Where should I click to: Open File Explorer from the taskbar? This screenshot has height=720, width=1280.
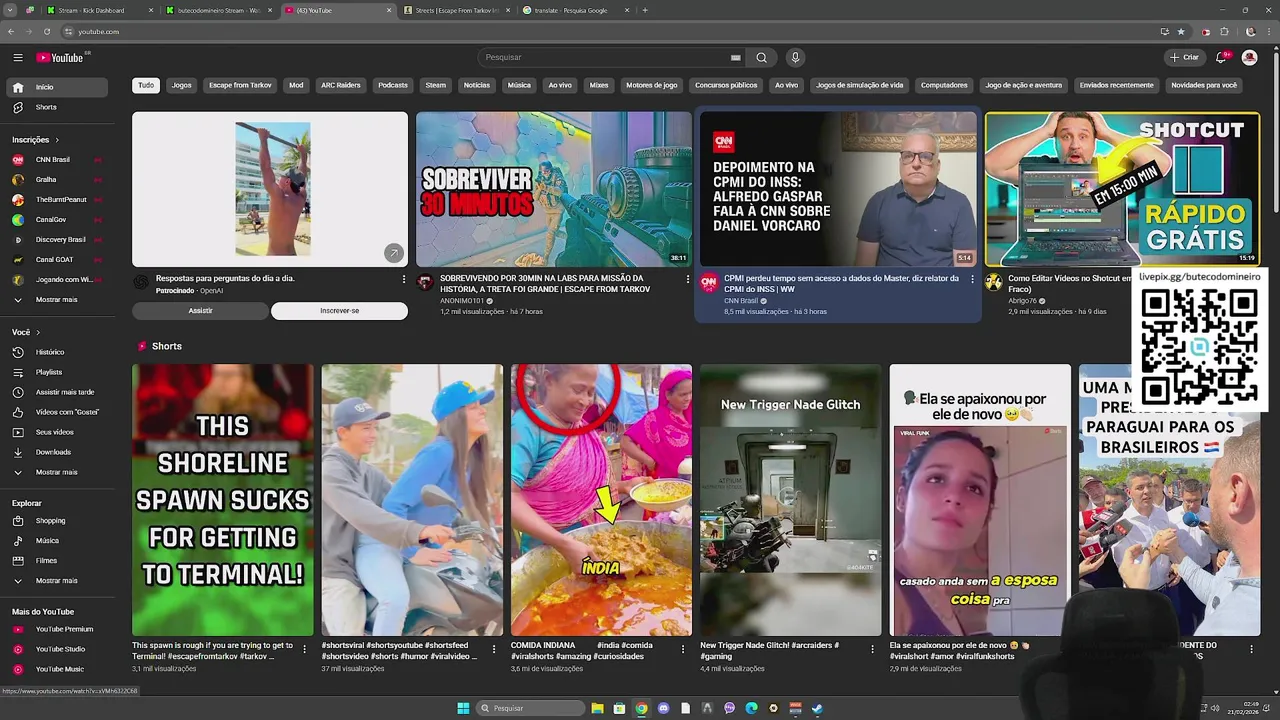(x=597, y=708)
